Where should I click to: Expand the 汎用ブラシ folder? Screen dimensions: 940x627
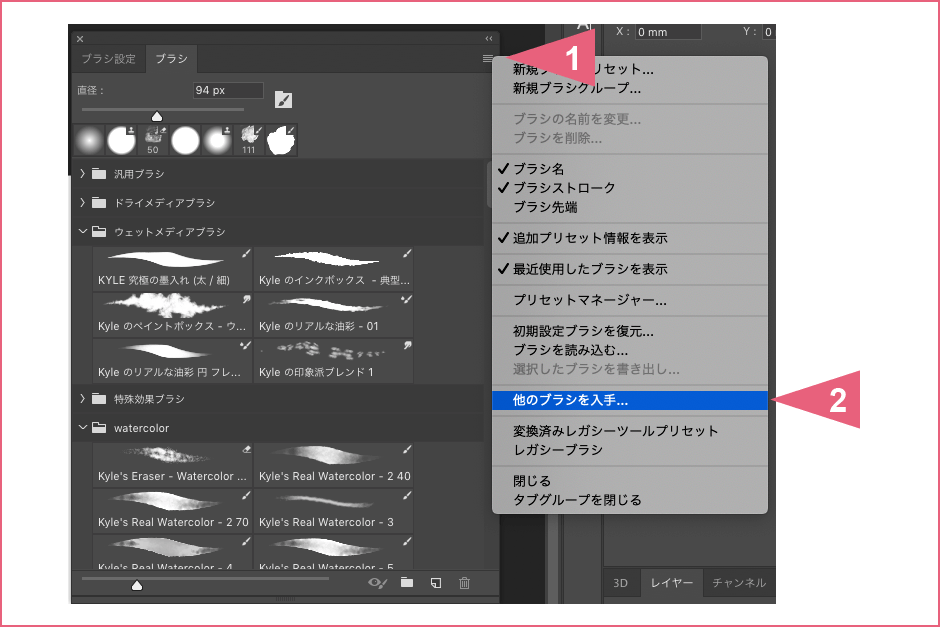pos(83,173)
